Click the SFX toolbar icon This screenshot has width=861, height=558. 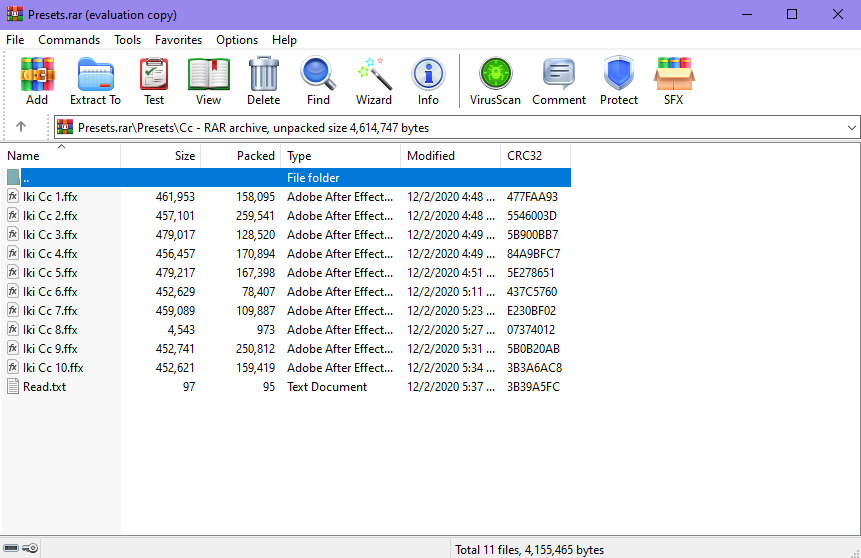[x=674, y=81]
